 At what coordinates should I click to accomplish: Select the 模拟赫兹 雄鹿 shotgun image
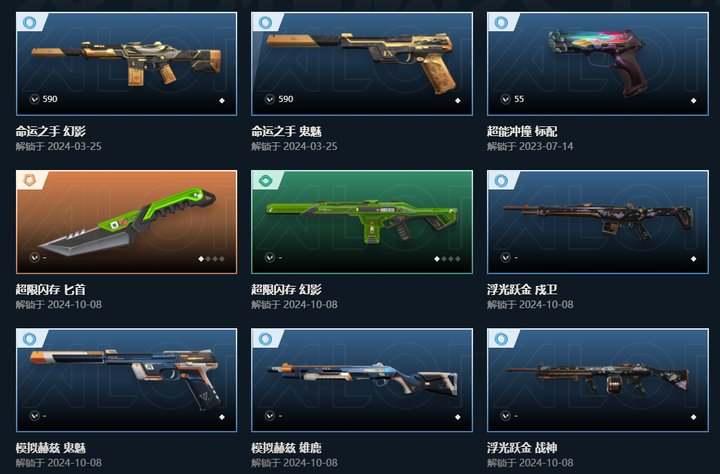coord(363,378)
